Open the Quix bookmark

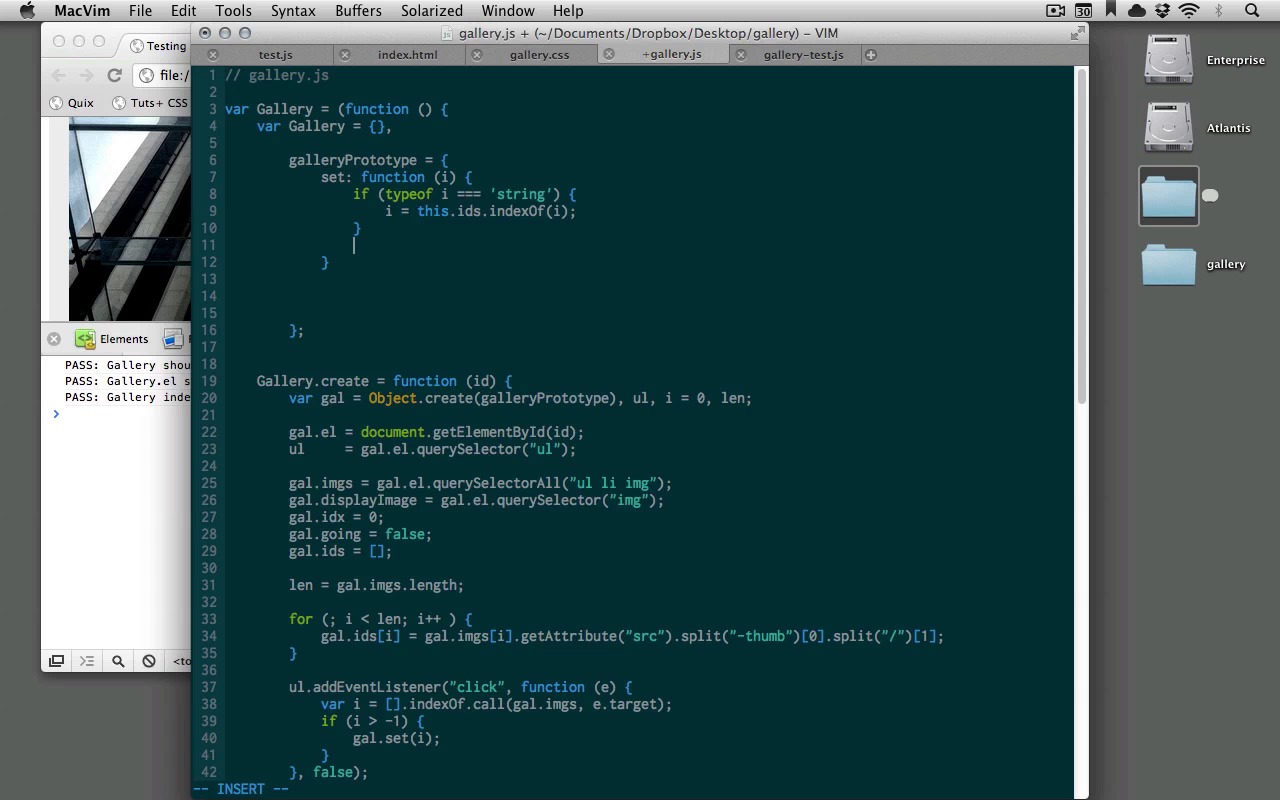(72, 103)
